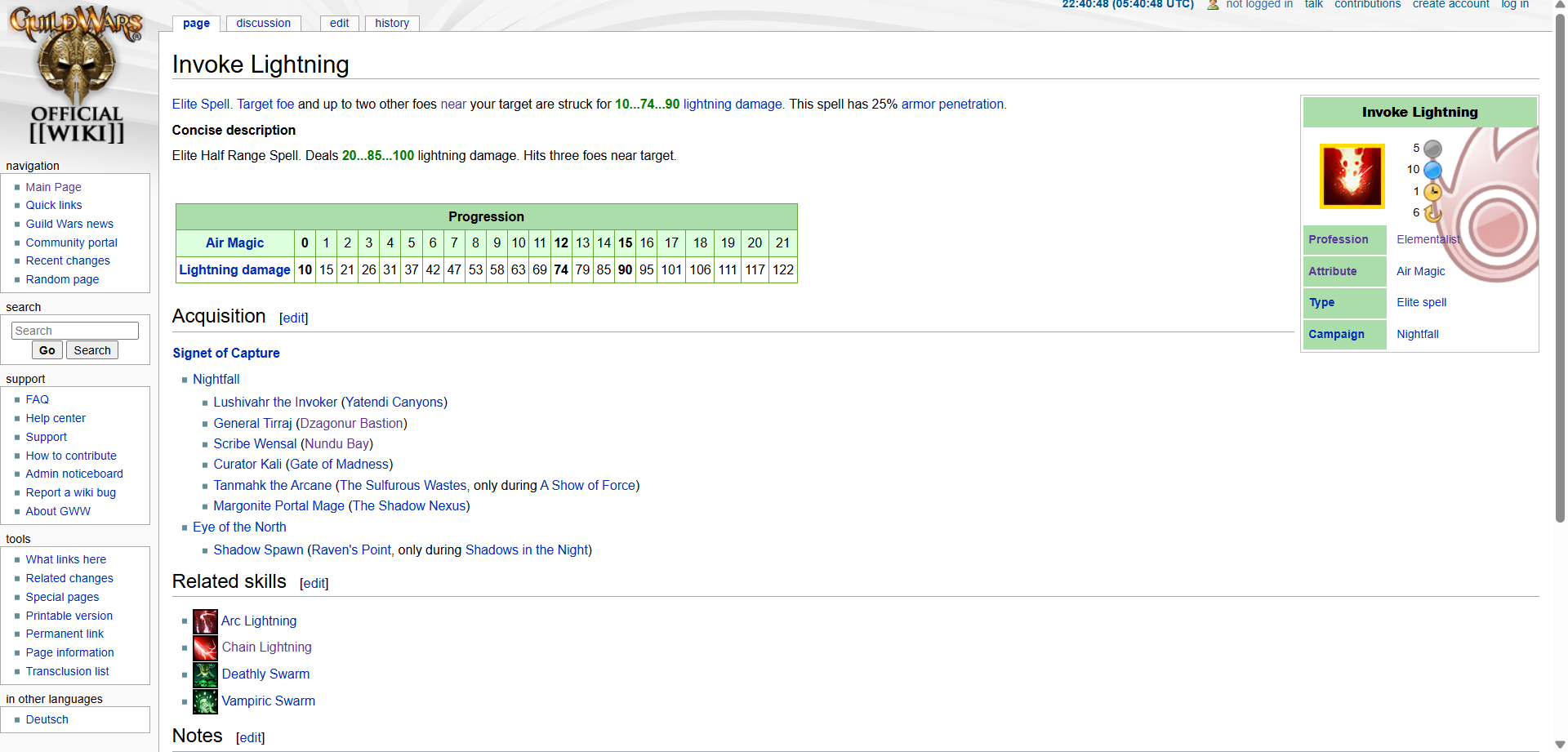Image resolution: width=1568 pixels, height=752 pixels.
Task: Open the Chain Lightning skill icon
Action: [x=205, y=647]
